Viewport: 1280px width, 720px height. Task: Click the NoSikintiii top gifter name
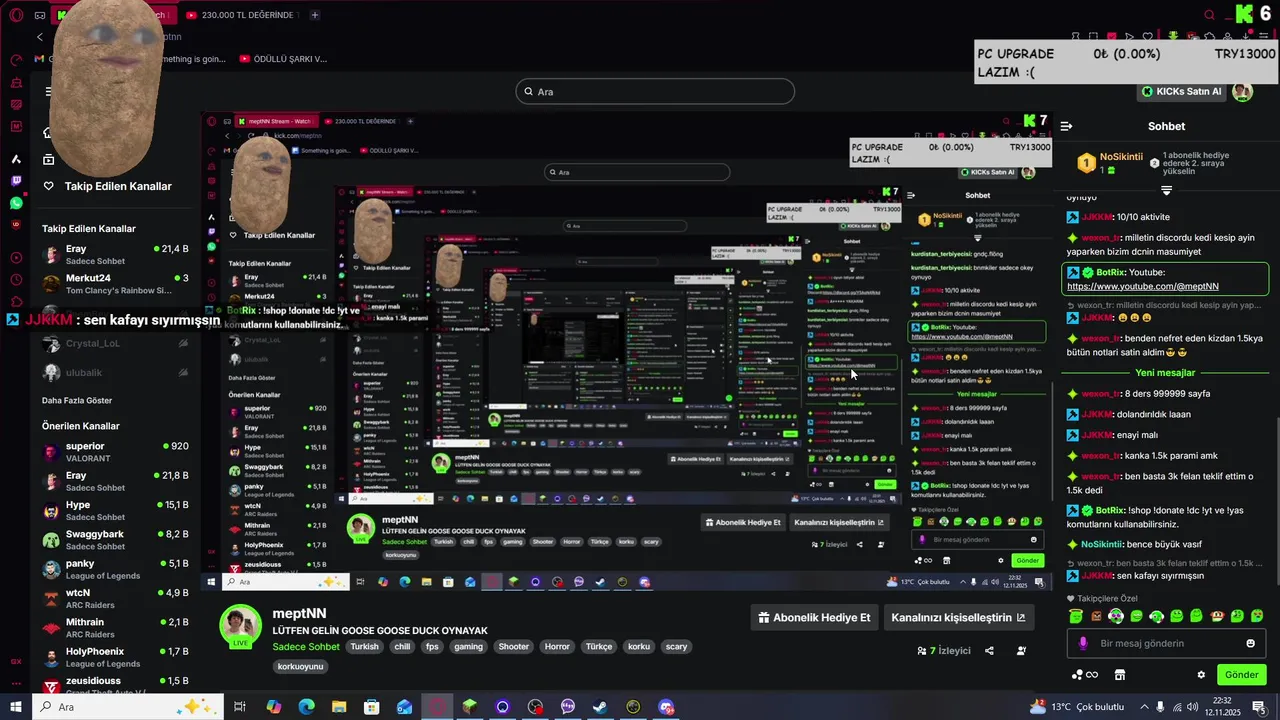1121,157
